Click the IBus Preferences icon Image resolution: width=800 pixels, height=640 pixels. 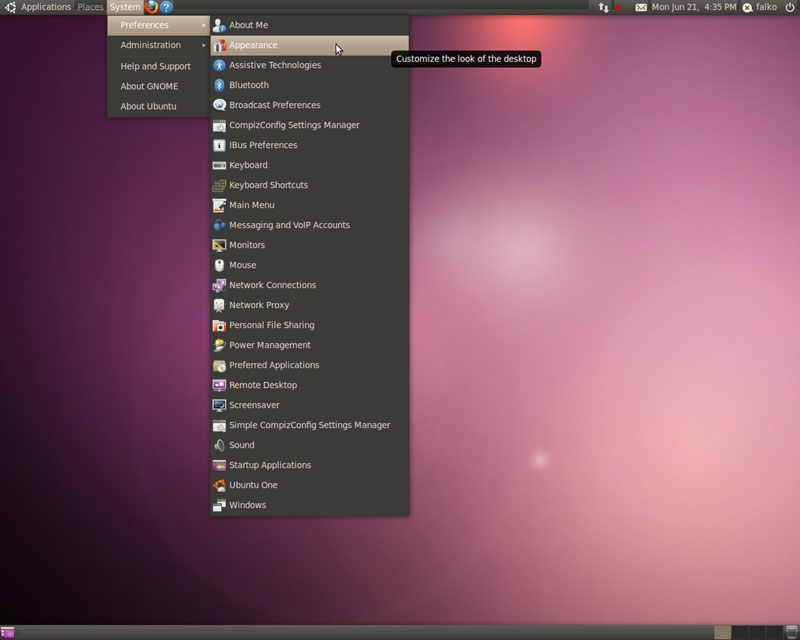pyautogui.click(x=219, y=145)
